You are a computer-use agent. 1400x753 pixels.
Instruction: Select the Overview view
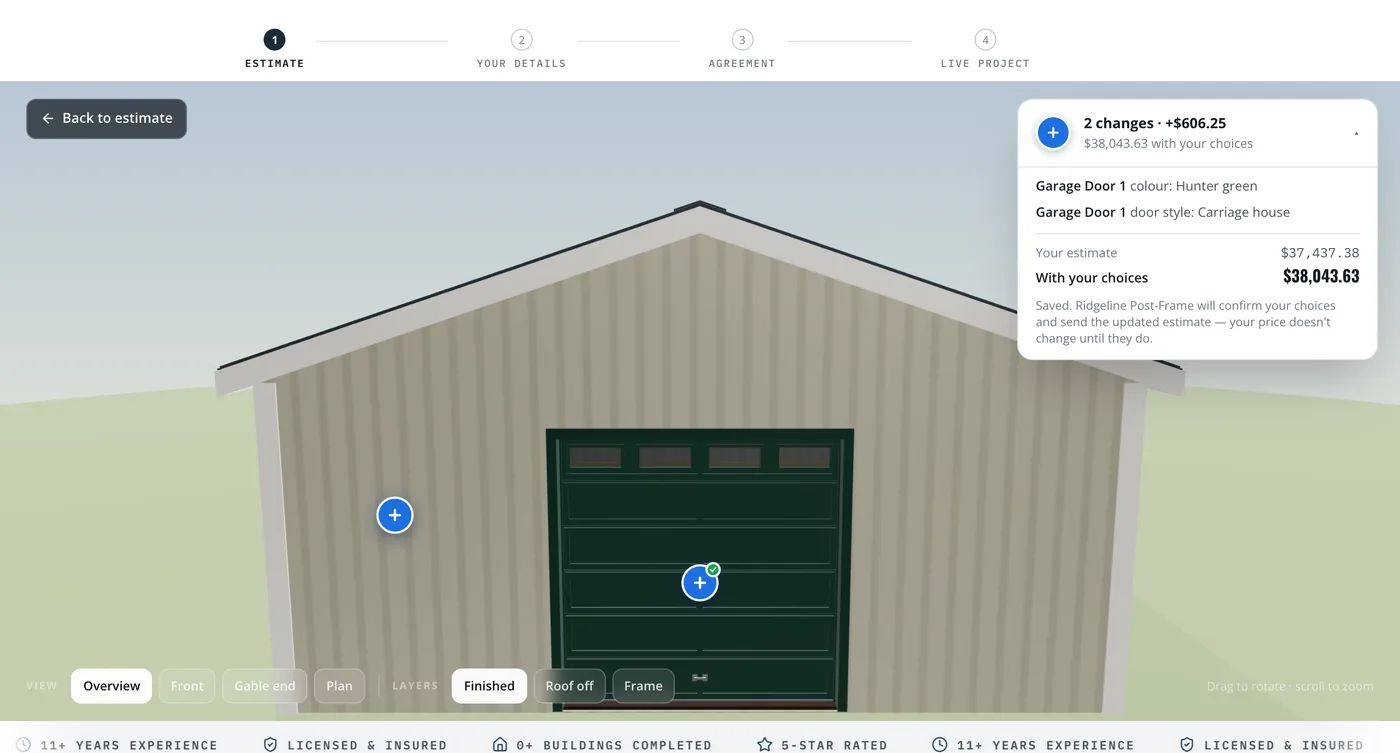point(112,686)
